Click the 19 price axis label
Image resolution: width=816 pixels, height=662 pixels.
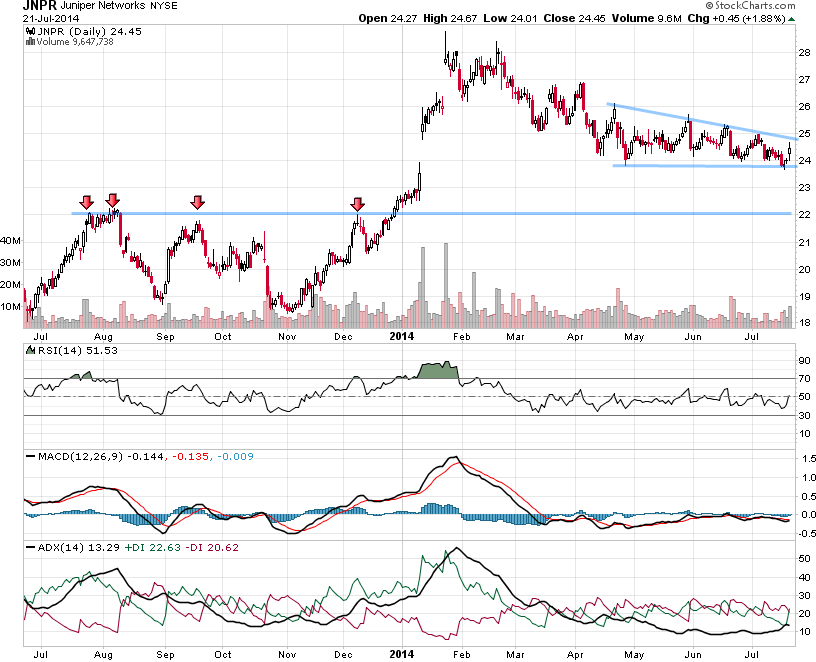coord(805,297)
